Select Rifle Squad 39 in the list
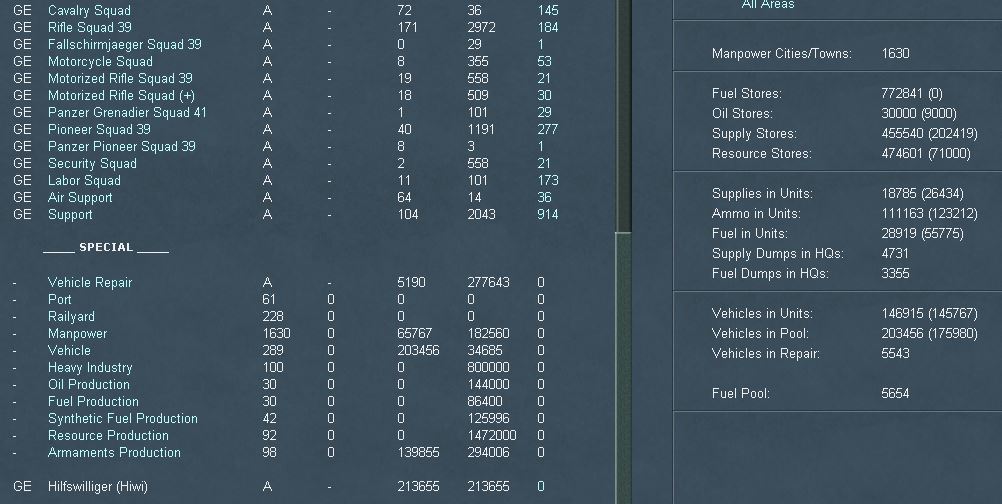 tap(89, 27)
